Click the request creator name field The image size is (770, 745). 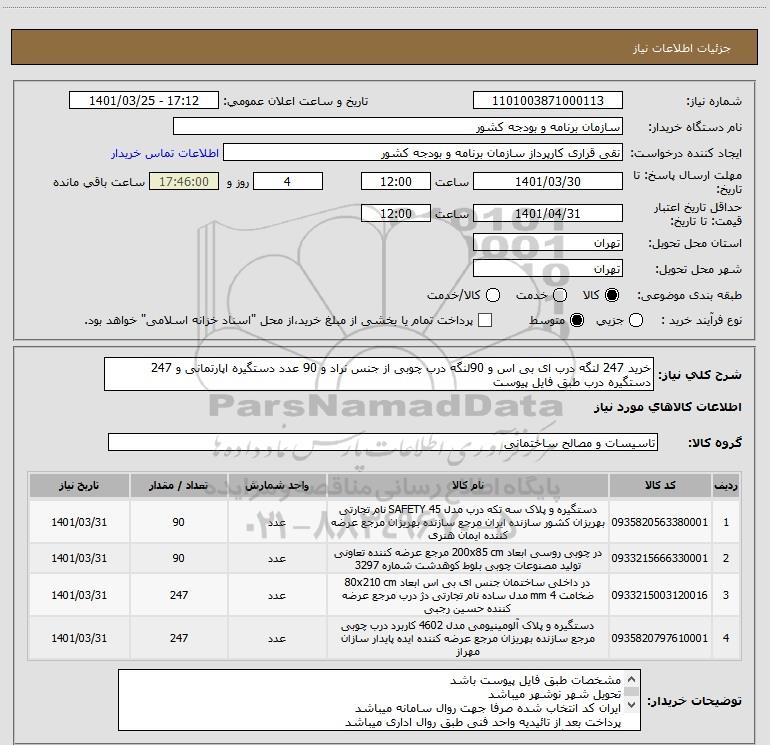pyautogui.click(x=423, y=153)
